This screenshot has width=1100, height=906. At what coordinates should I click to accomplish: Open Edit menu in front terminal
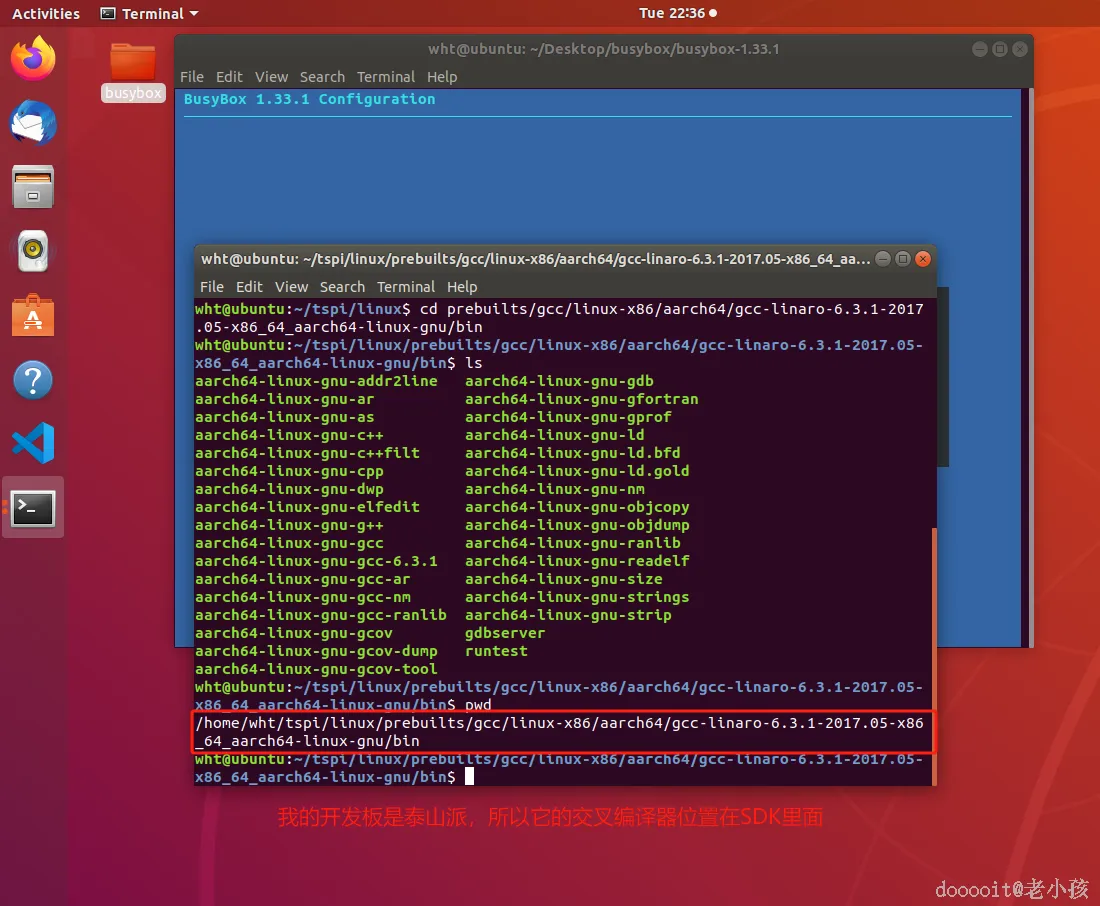click(249, 287)
